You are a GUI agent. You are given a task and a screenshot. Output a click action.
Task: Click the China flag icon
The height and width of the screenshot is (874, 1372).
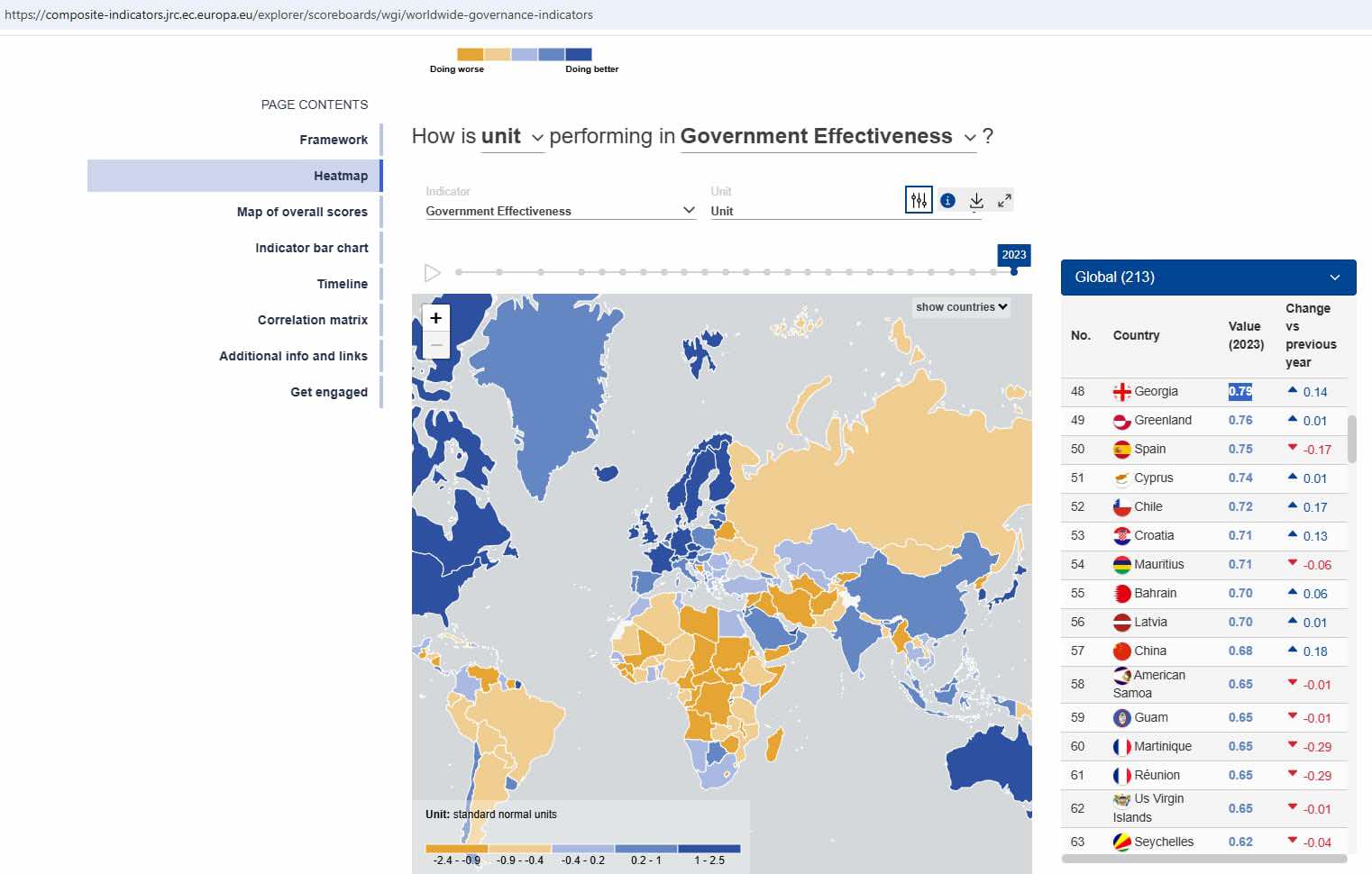(x=1121, y=651)
